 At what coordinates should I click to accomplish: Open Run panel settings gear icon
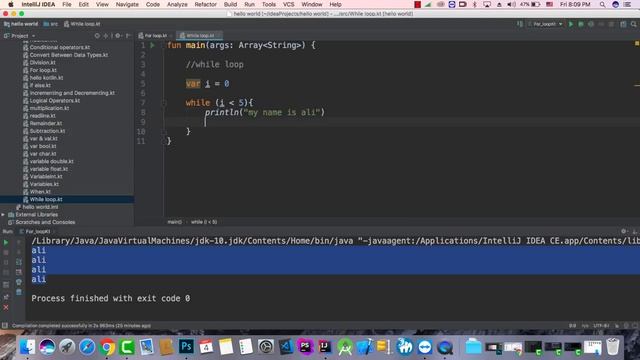pos(623,231)
